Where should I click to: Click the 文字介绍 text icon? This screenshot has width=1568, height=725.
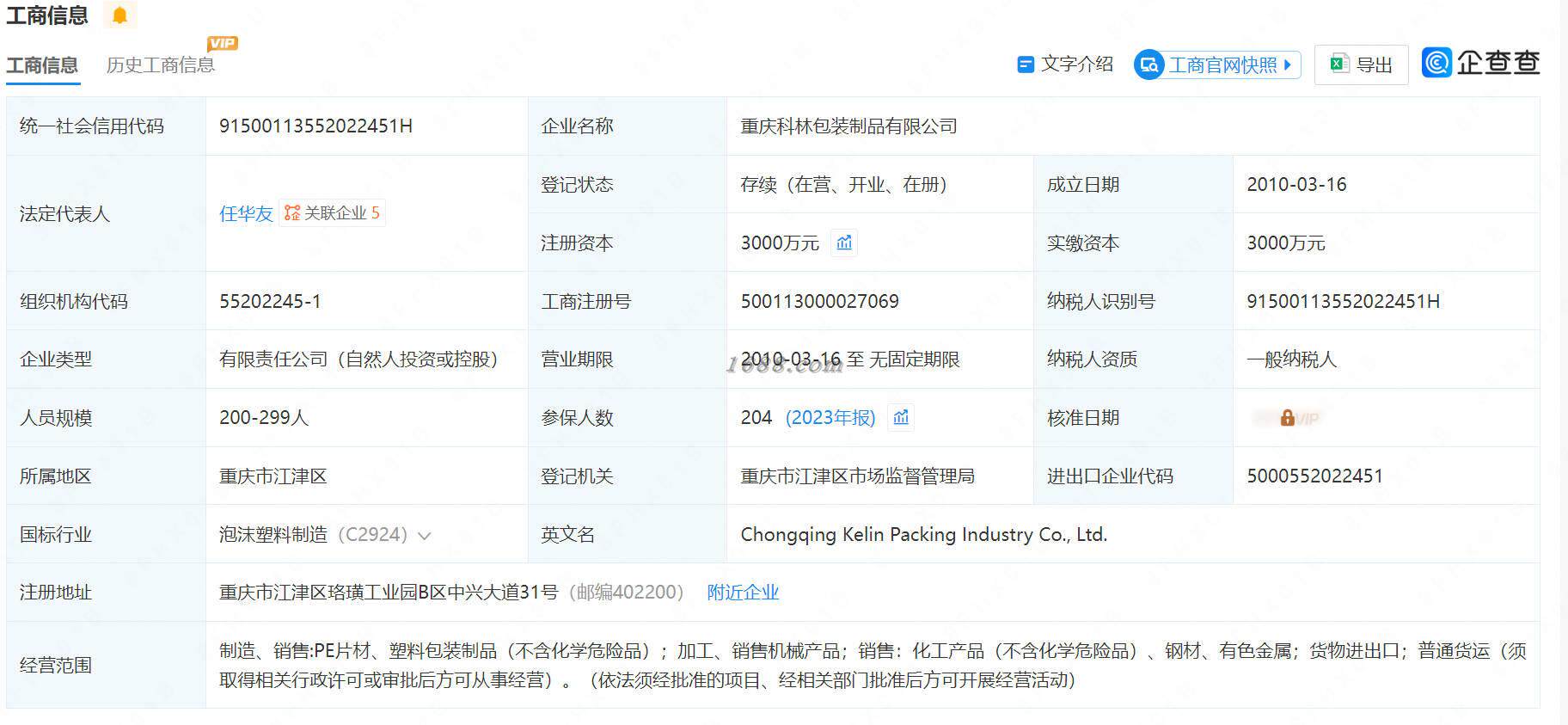click(1025, 65)
